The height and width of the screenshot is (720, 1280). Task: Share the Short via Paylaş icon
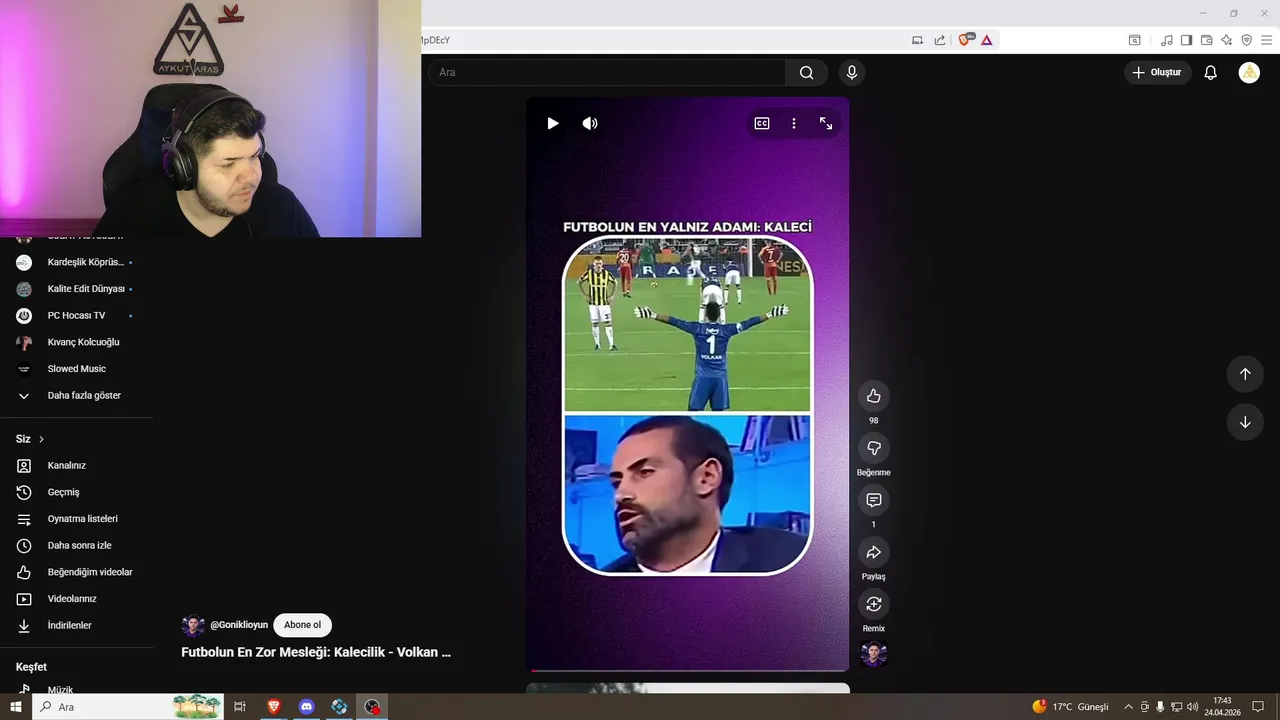tap(873, 552)
